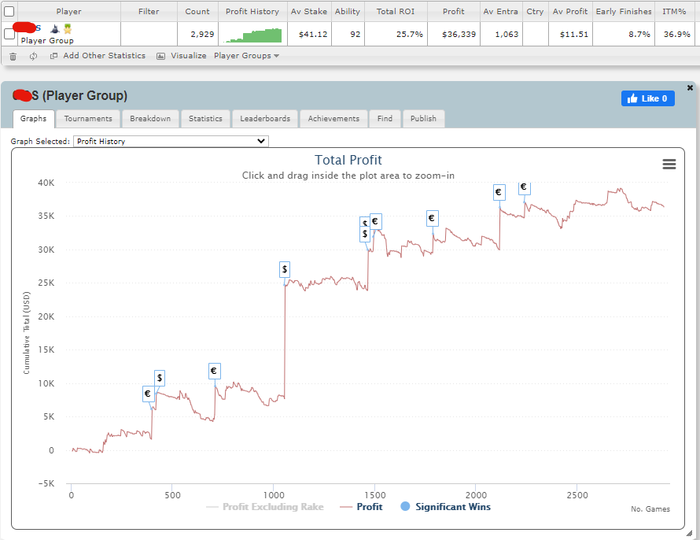Click the Visualize image icon
This screenshot has width=700, height=540.
pyautogui.click(x=161, y=56)
